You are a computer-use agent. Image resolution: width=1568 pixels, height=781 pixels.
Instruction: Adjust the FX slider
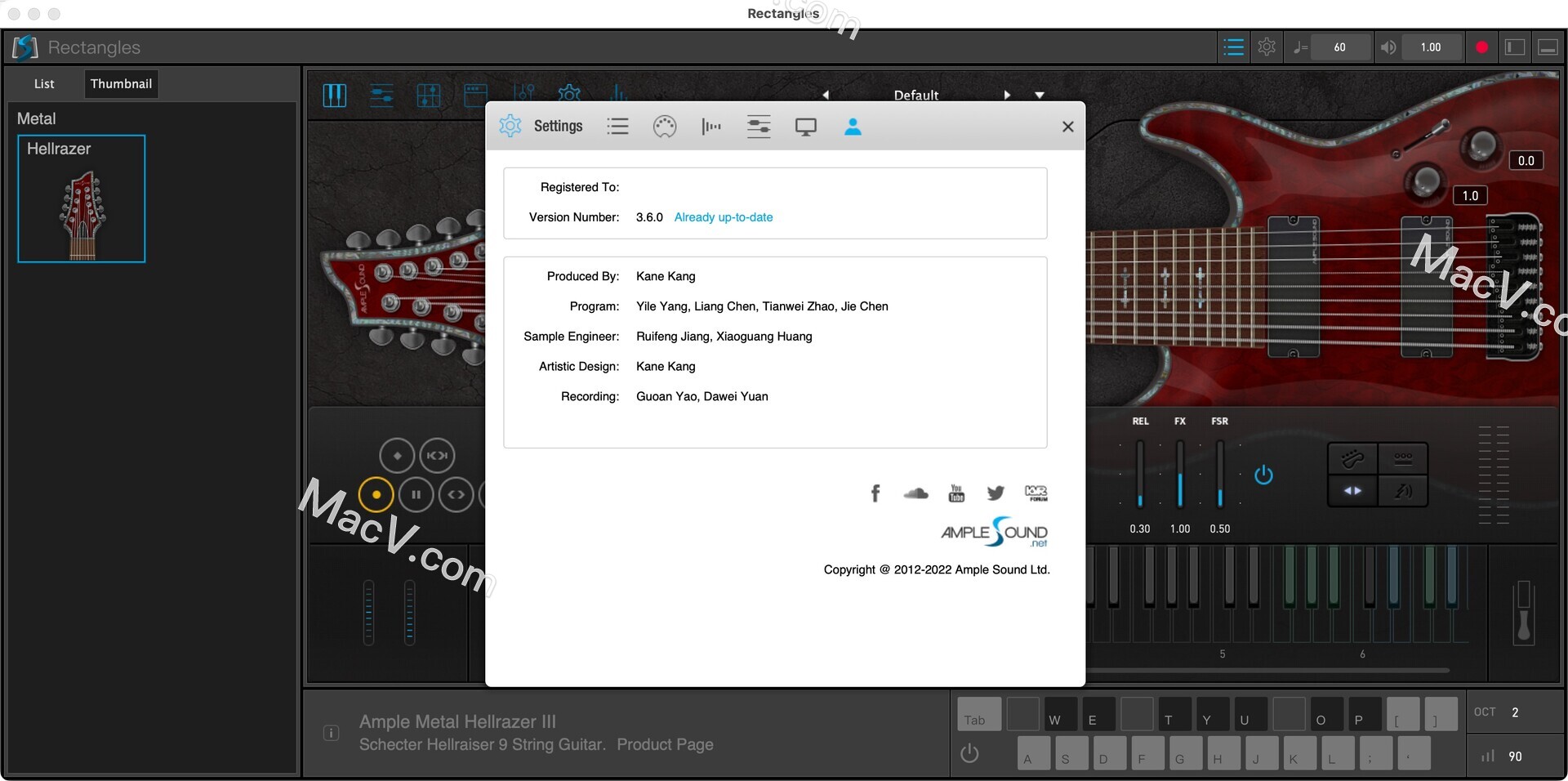[x=1180, y=474]
